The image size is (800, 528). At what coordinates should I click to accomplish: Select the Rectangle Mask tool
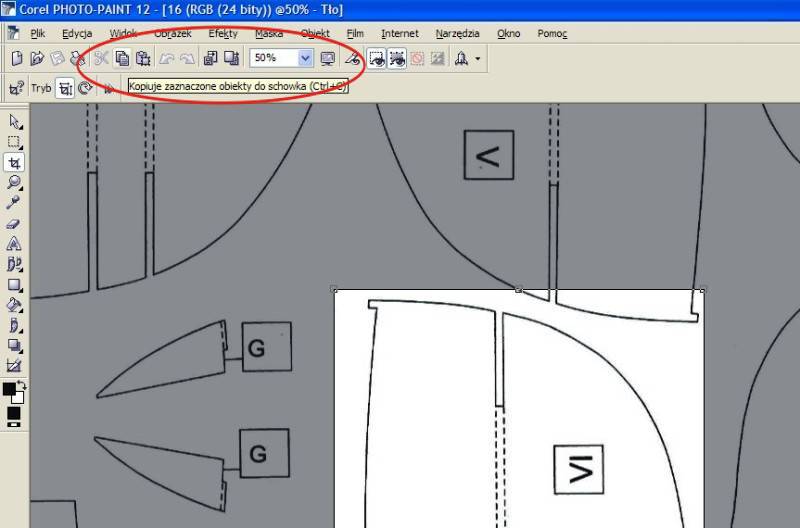tap(14, 142)
